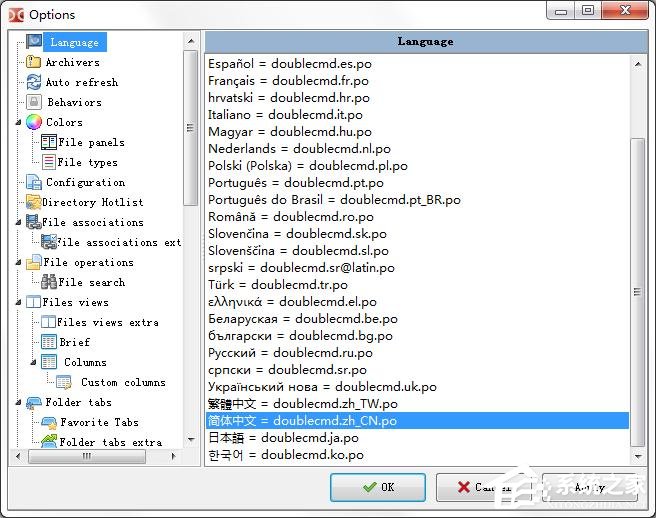656x518 pixels.
Task: Collapse the File operations tree node
Action: (18, 262)
